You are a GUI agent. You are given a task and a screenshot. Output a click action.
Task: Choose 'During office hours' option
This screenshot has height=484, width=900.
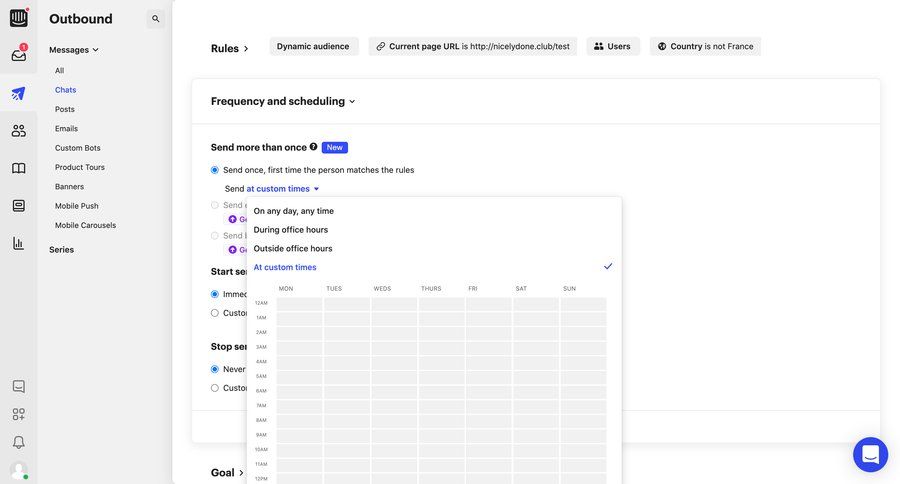[x=291, y=230]
